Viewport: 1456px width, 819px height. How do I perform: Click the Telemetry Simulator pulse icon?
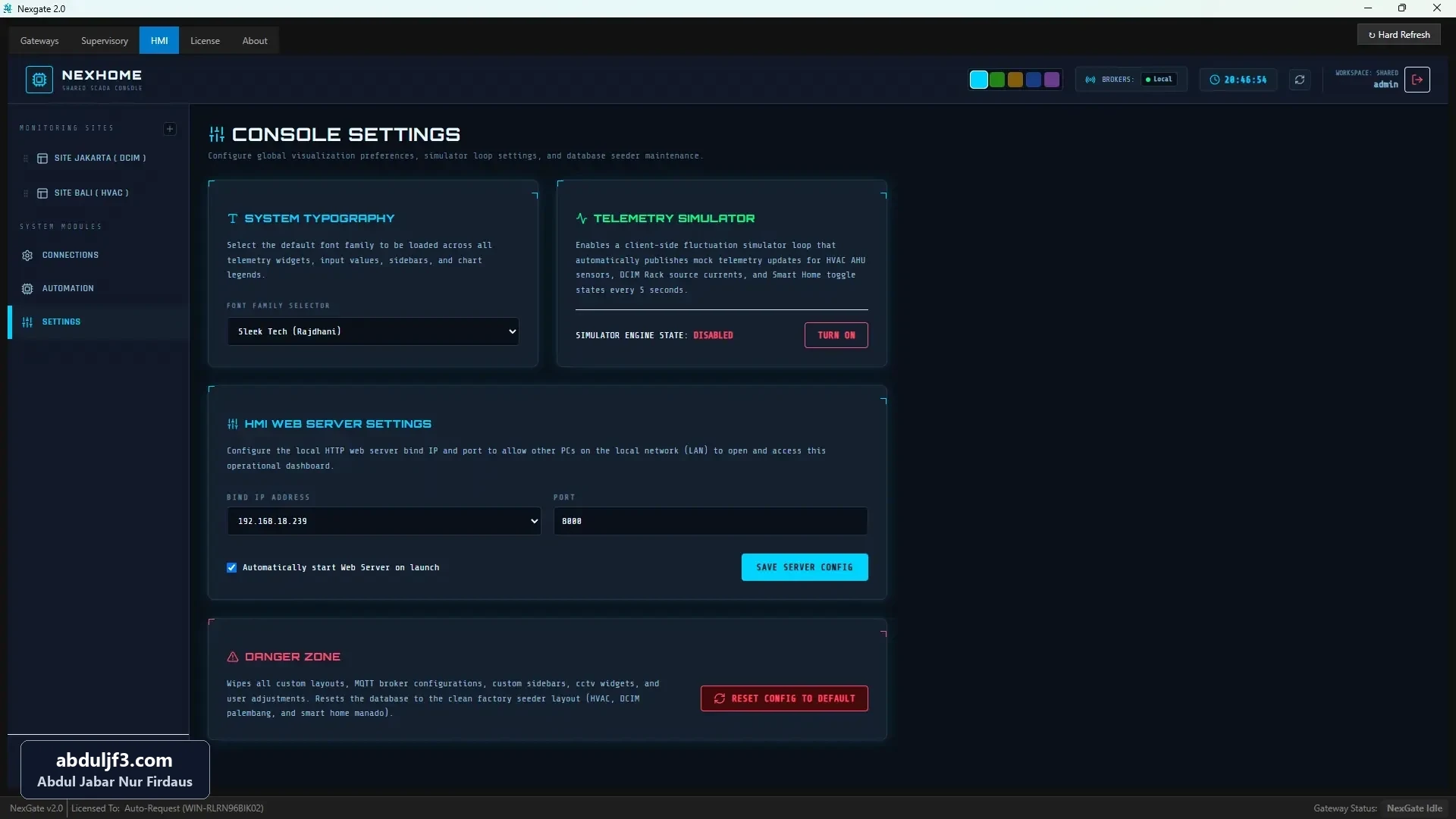[582, 218]
